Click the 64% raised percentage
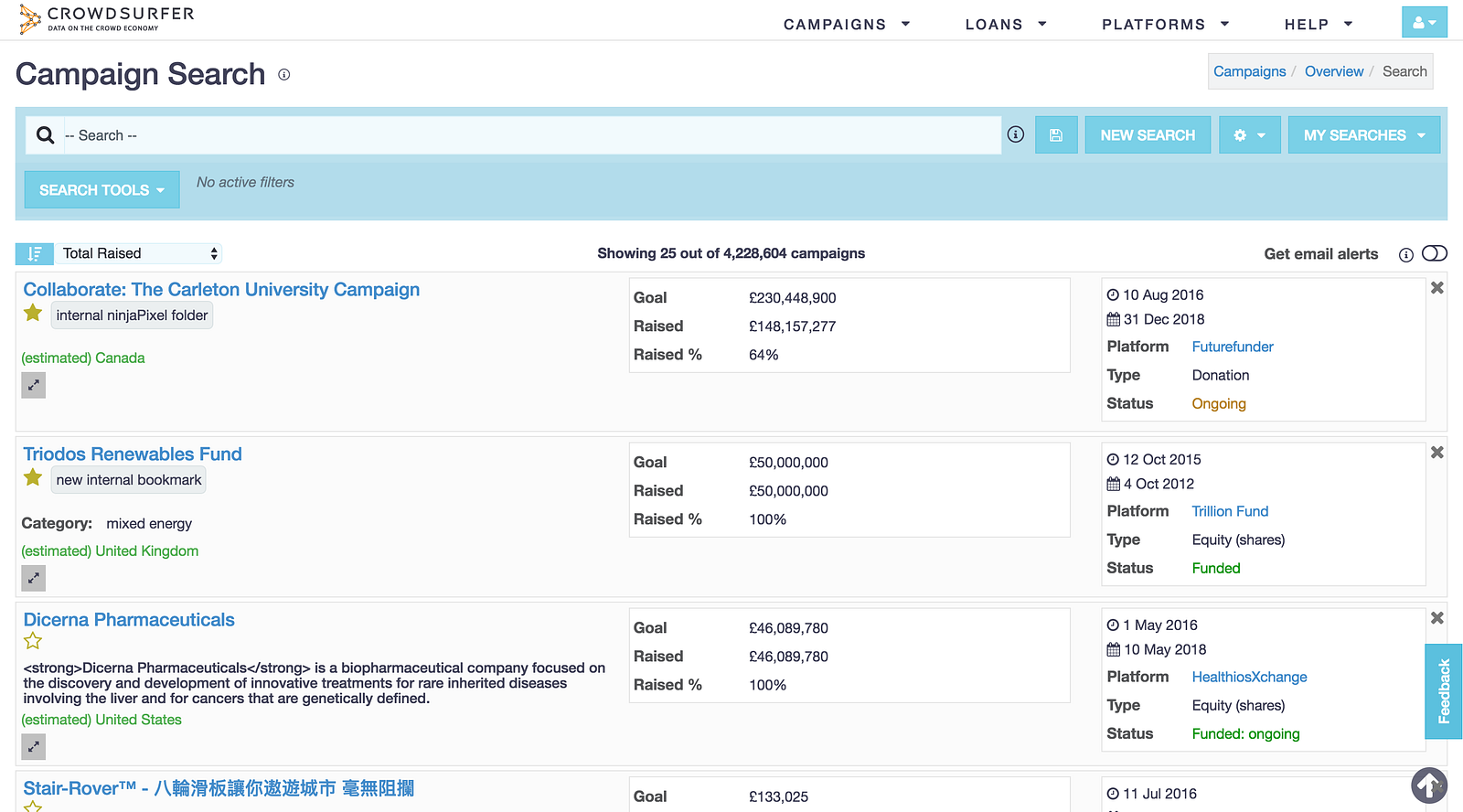 pos(764,355)
